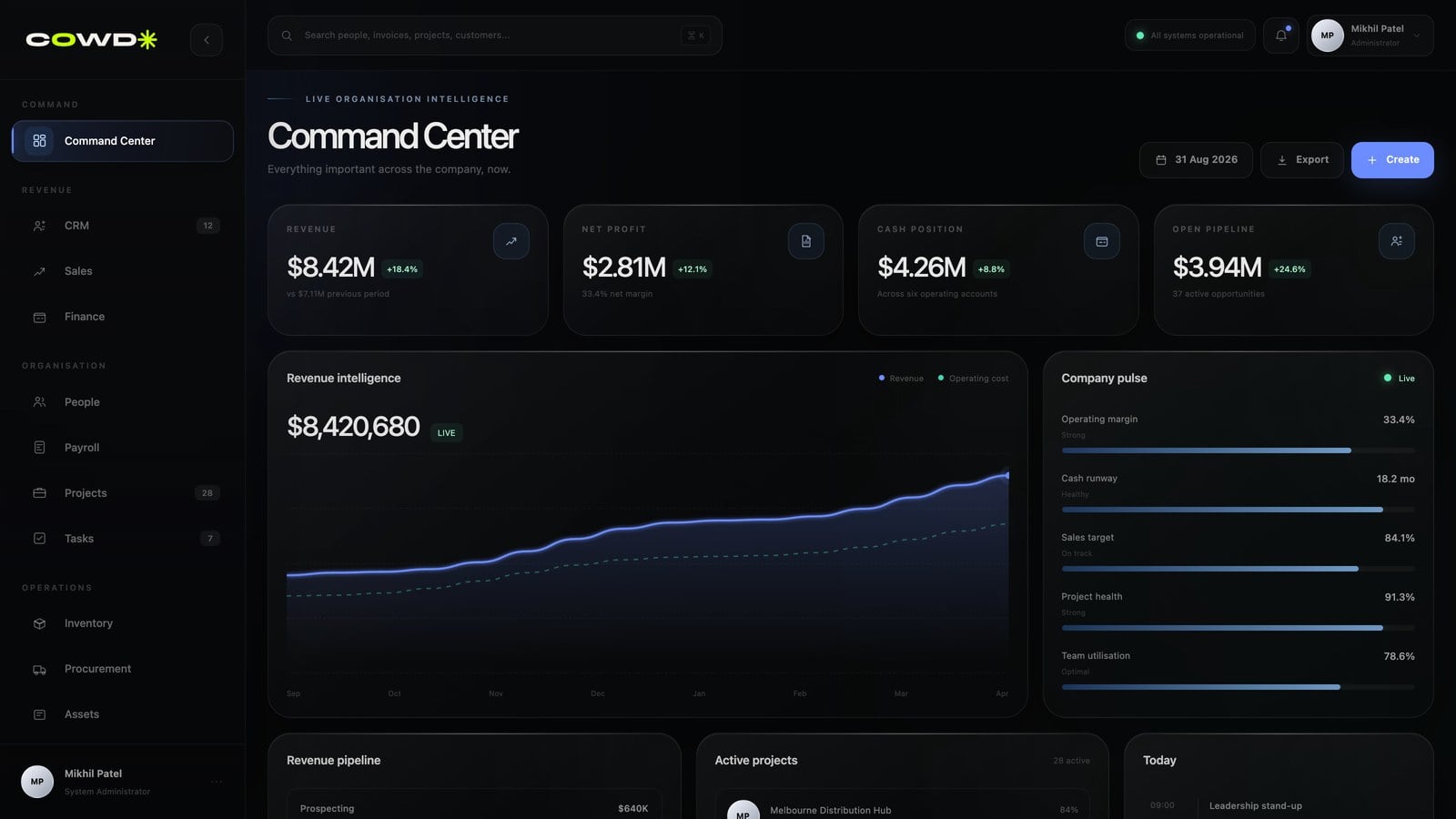Click the Cash Position card wallet icon
Screen dimensions: 1456x819
(x=1102, y=241)
